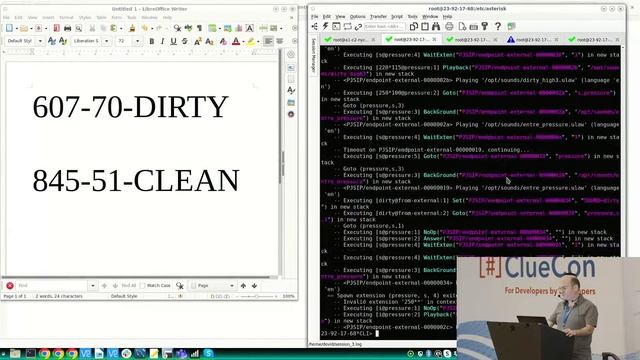This screenshot has height=360, width=640.
Task: Click terminal Paste clipboard icon
Action: pyautogui.click(x=424, y=27)
